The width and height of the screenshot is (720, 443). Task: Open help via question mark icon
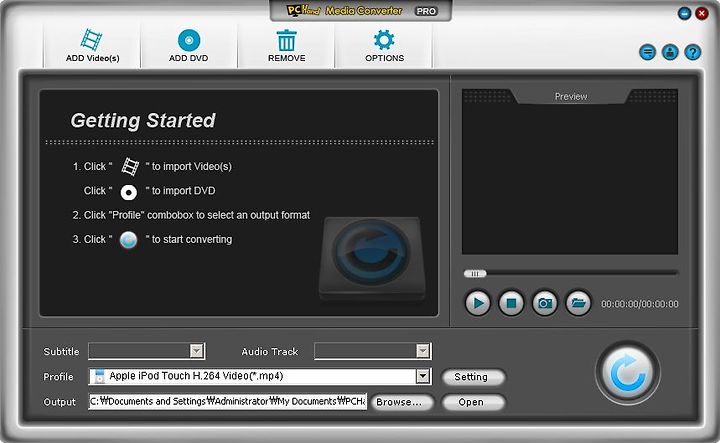pyautogui.click(x=692, y=52)
